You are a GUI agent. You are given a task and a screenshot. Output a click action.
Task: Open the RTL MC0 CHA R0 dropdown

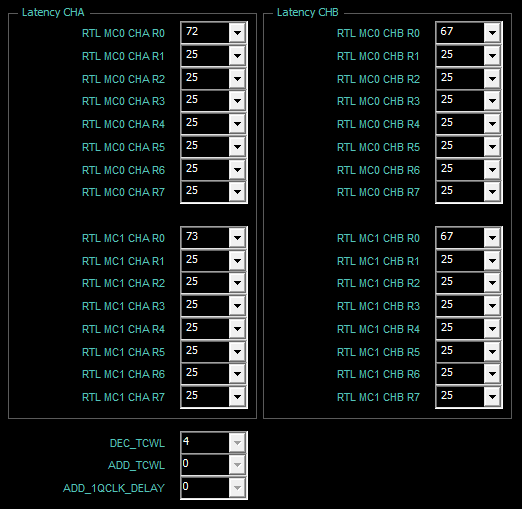click(237, 33)
